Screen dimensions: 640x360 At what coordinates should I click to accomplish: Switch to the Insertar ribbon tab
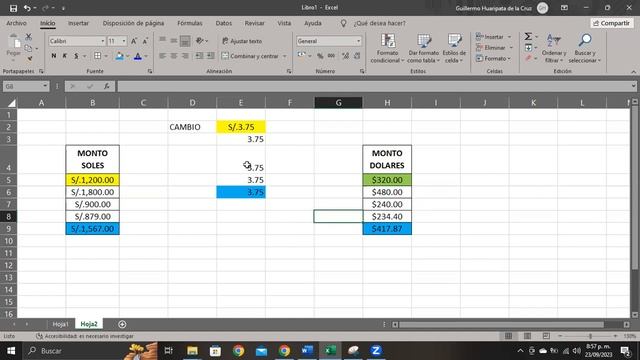tap(78, 23)
